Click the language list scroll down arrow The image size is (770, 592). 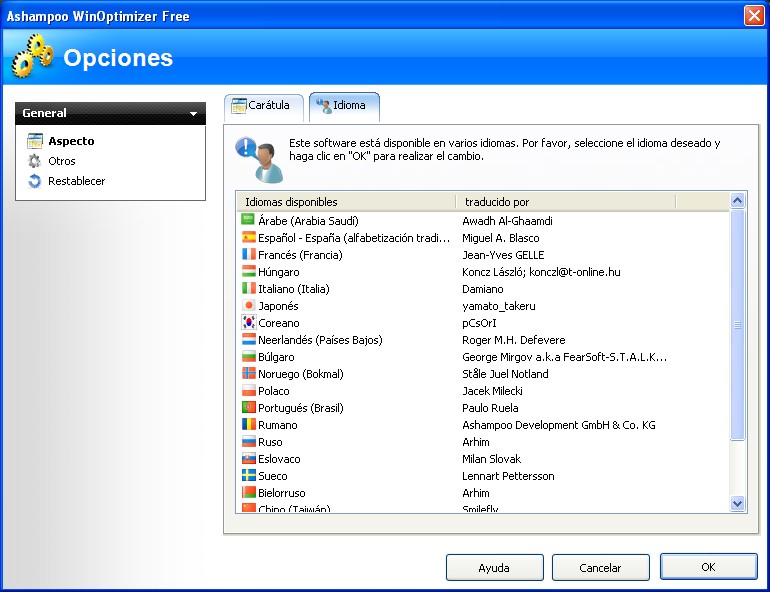pyautogui.click(x=737, y=503)
